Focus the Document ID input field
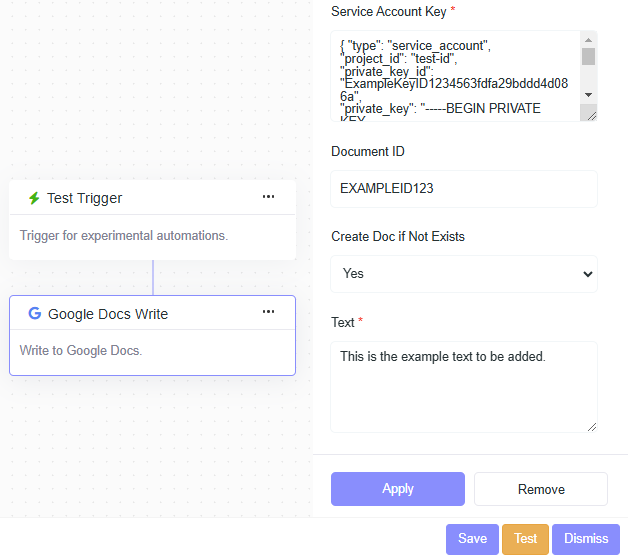Screen dimensions: 628x559 point(464,188)
